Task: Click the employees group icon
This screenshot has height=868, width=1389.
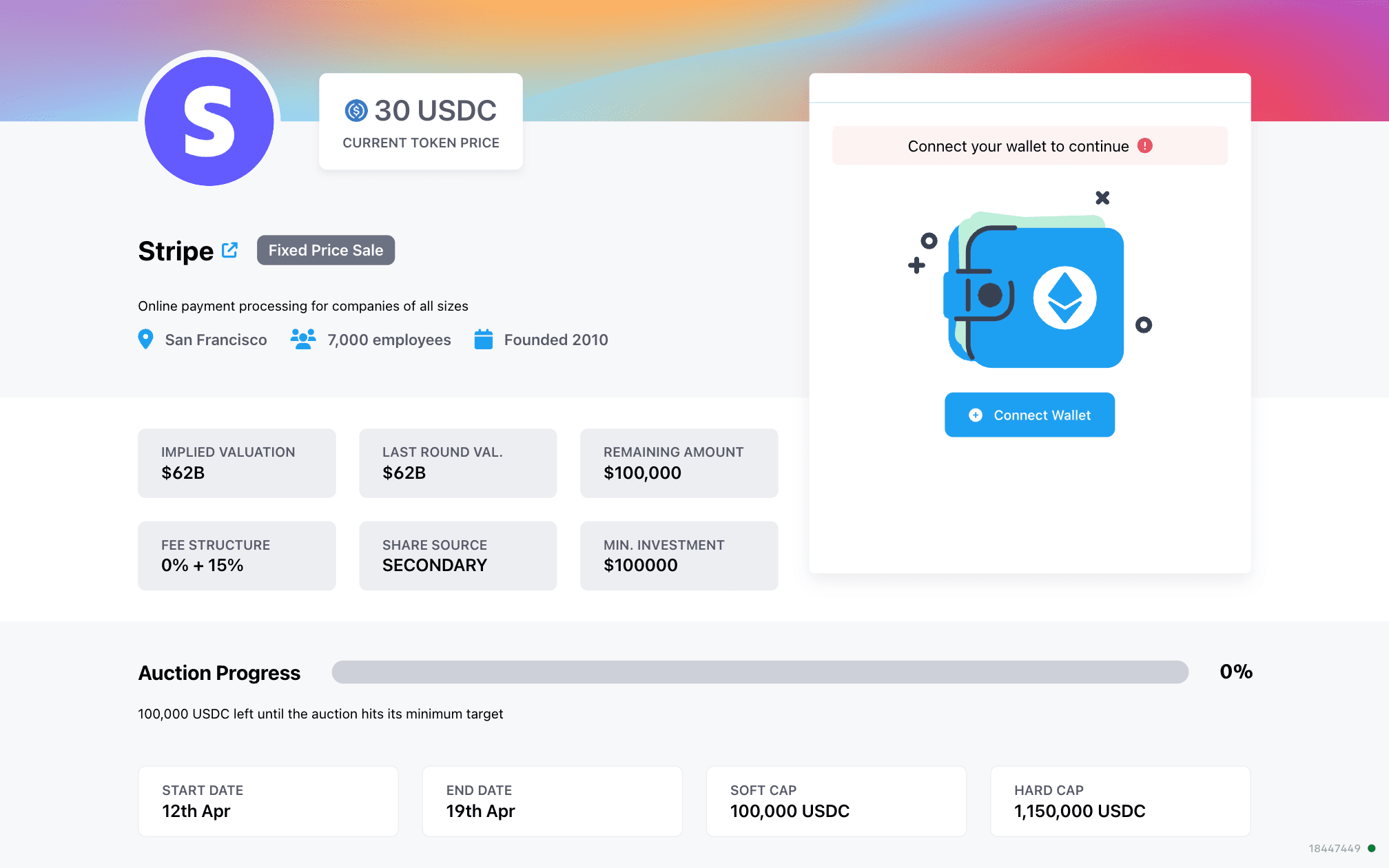Action: point(303,339)
